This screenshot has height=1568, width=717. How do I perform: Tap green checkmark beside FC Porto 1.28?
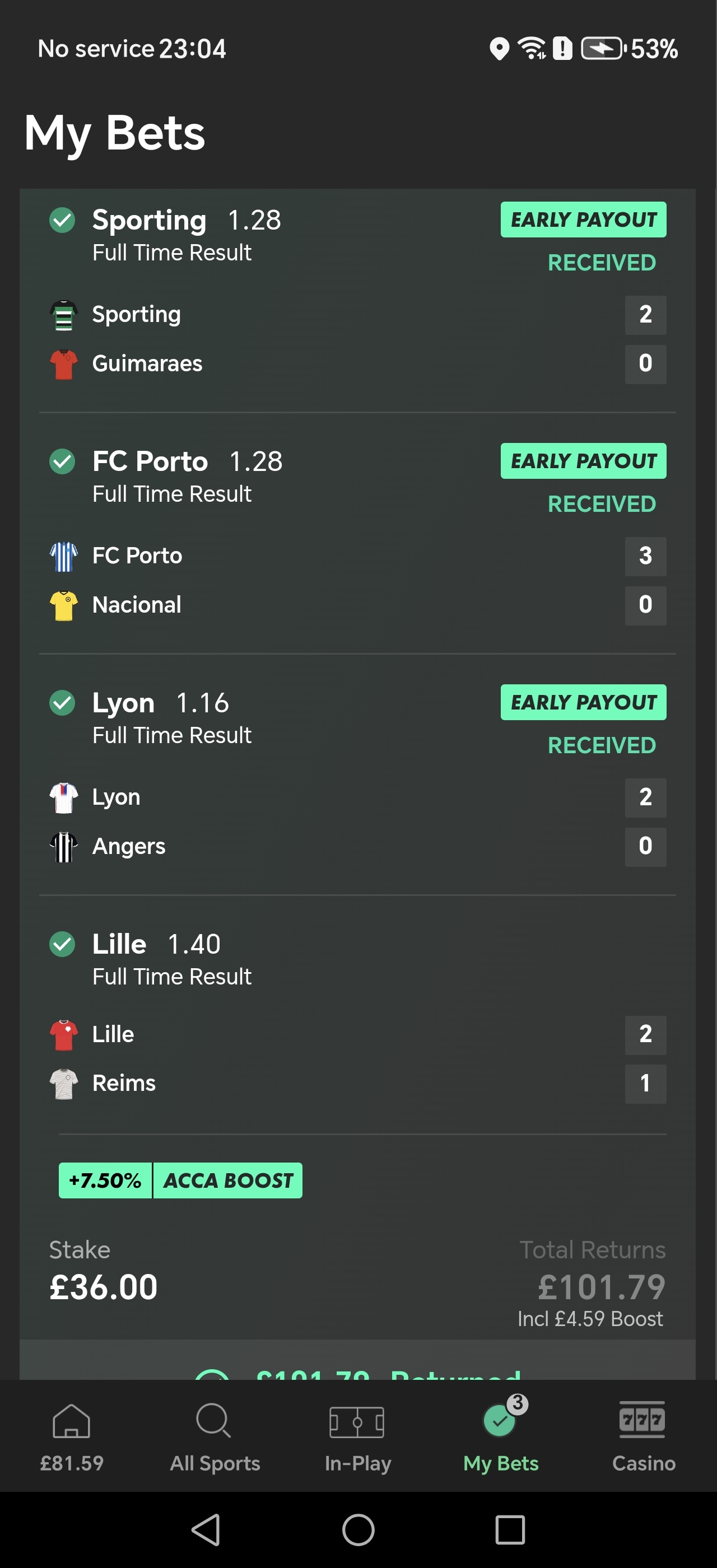tap(62, 461)
